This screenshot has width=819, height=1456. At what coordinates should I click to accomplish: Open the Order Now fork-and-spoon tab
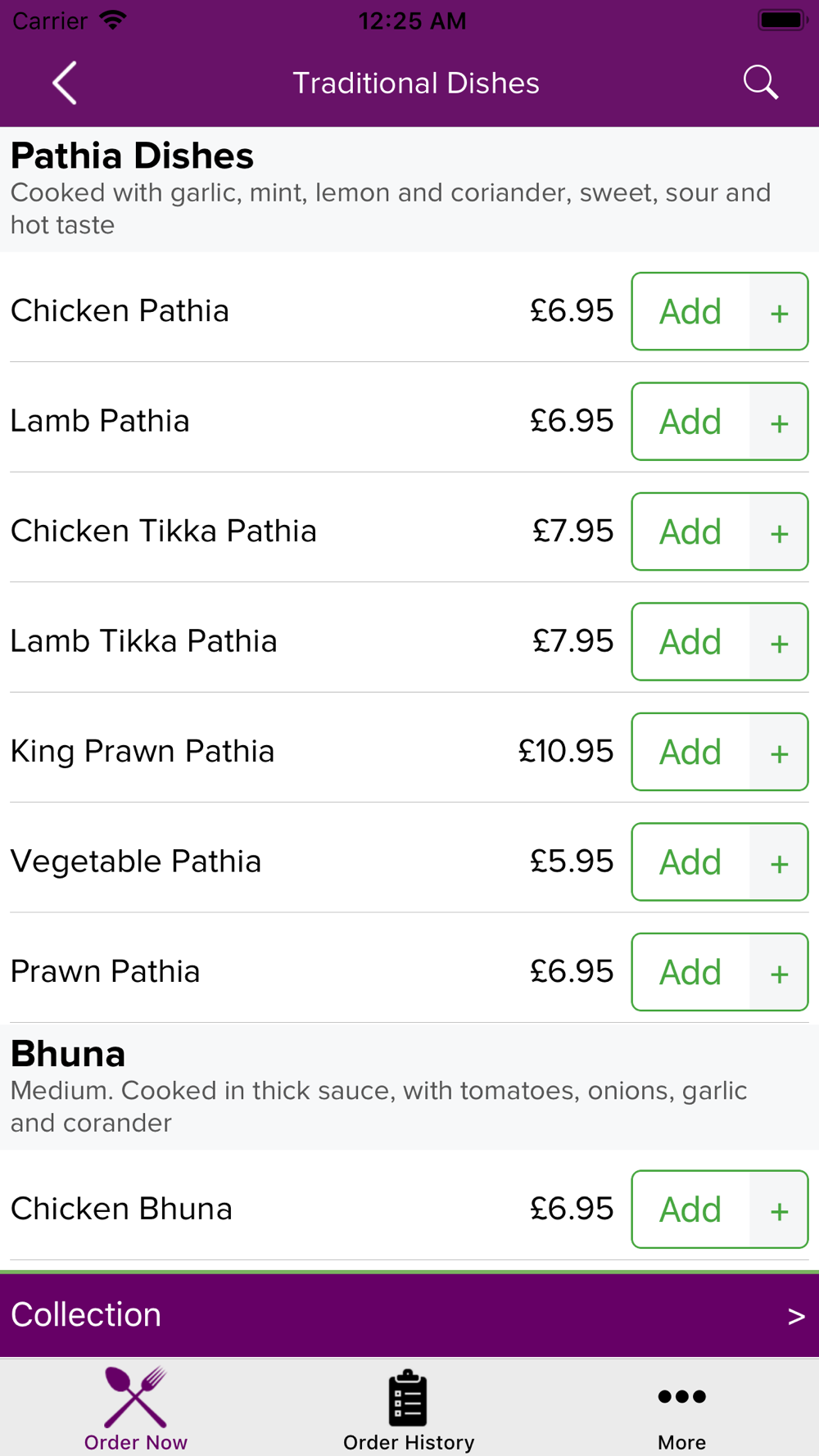[136, 1408]
